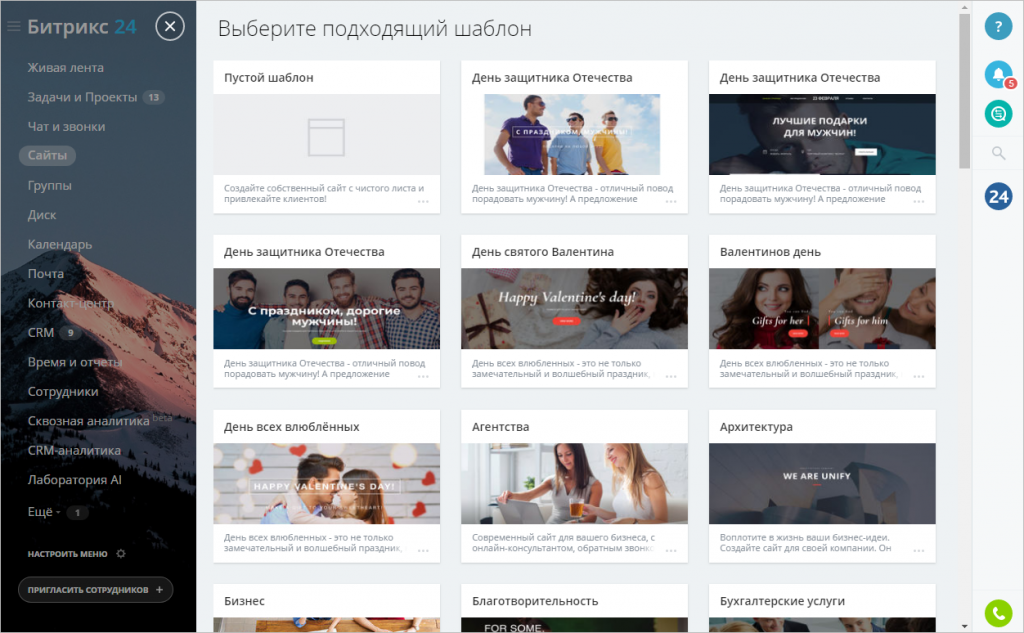Open the green chat messages icon
The height and width of the screenshot is (633, 1024).
pos(998,114)
